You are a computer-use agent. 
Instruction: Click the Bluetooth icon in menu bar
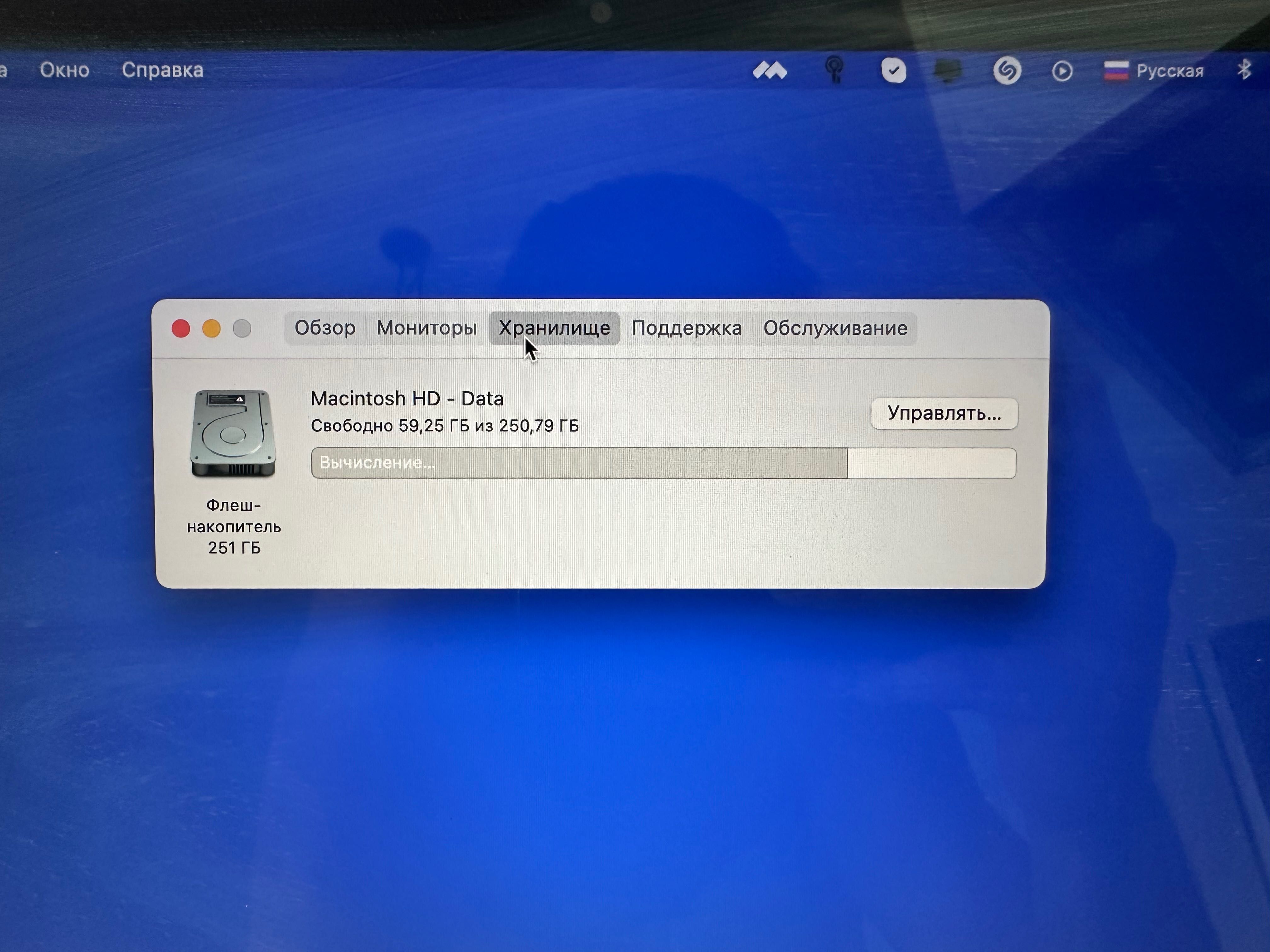(x=1244, y=70)
